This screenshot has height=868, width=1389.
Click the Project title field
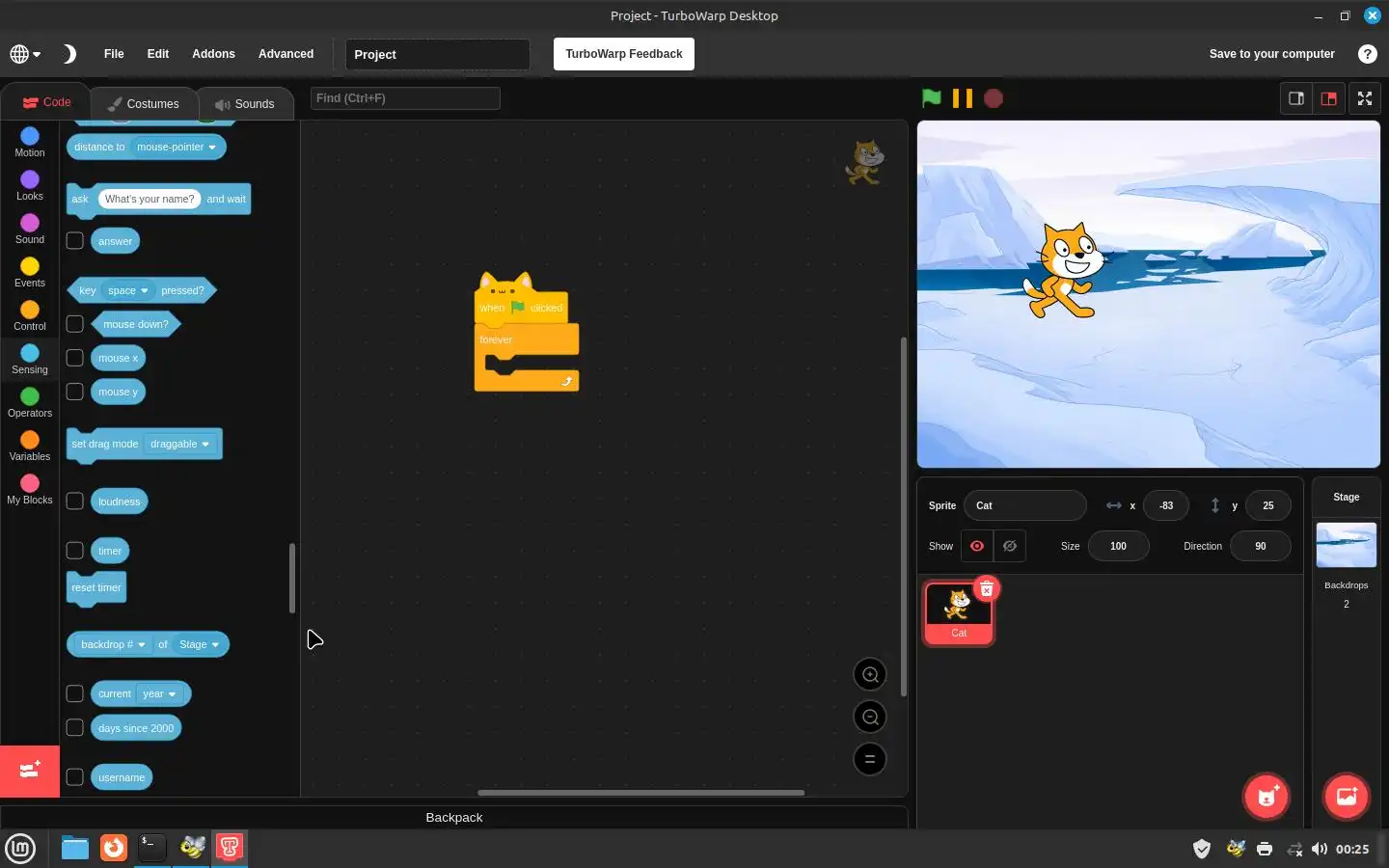[438, 54]
